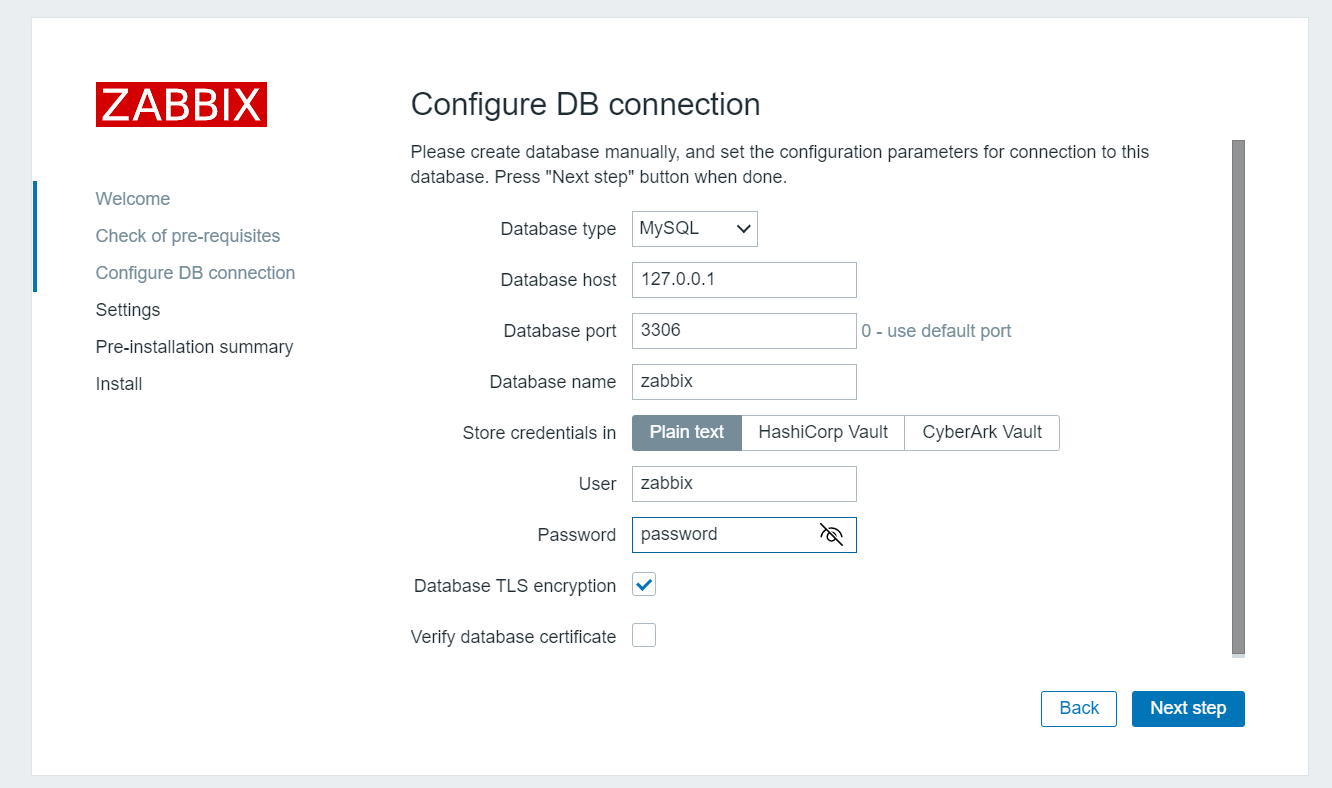The image size is (1332, 788).
Task: Click the 'Database port' label
Action: coord(560,331)
